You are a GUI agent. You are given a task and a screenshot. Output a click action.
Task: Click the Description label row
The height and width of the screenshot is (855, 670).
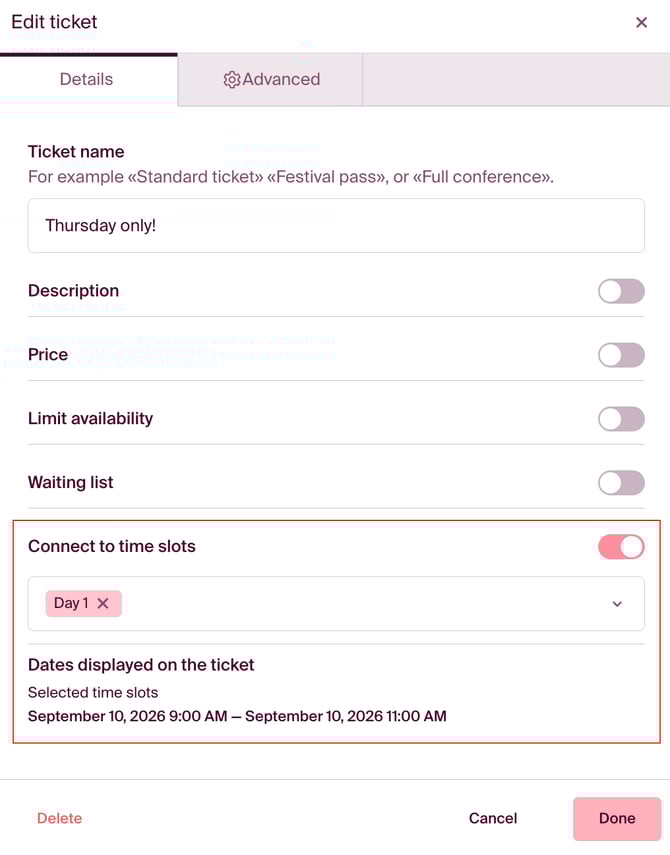73,291
